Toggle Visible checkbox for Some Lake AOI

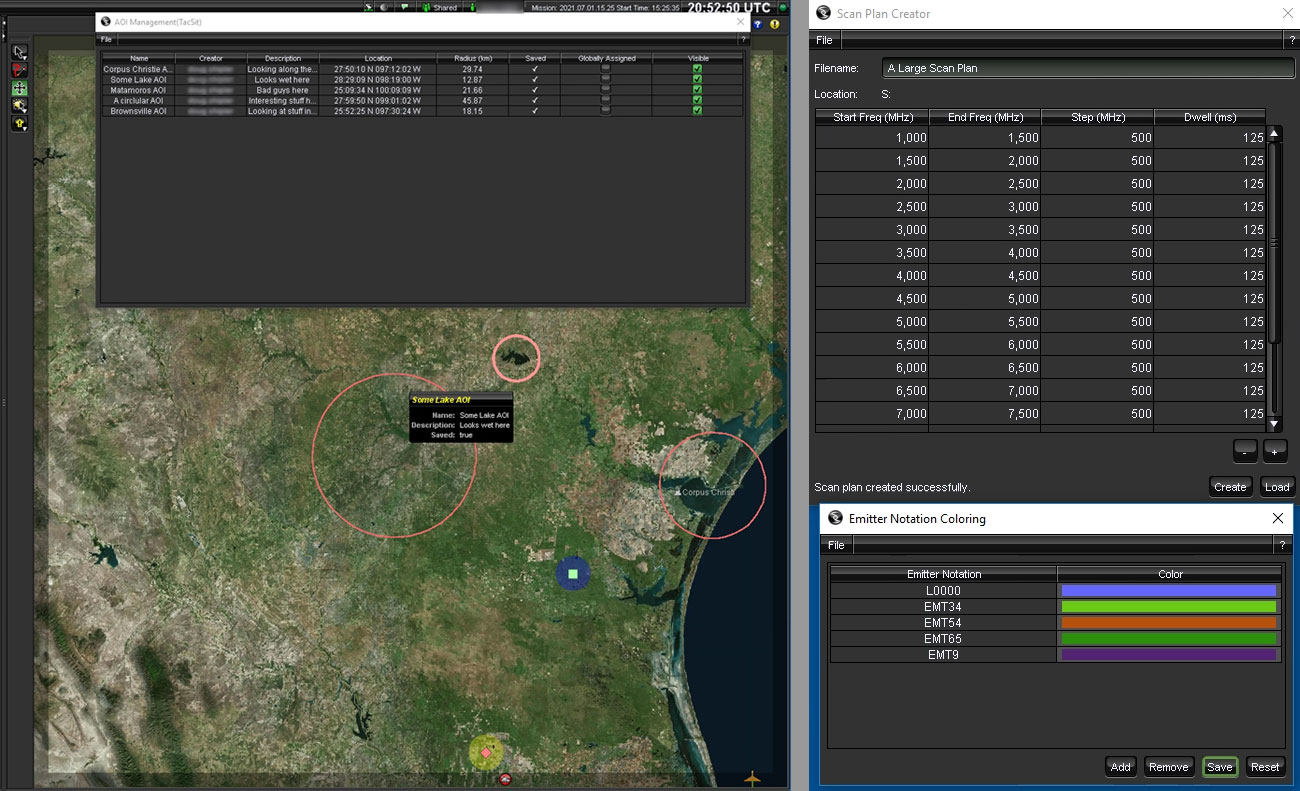tap(698, 80)
